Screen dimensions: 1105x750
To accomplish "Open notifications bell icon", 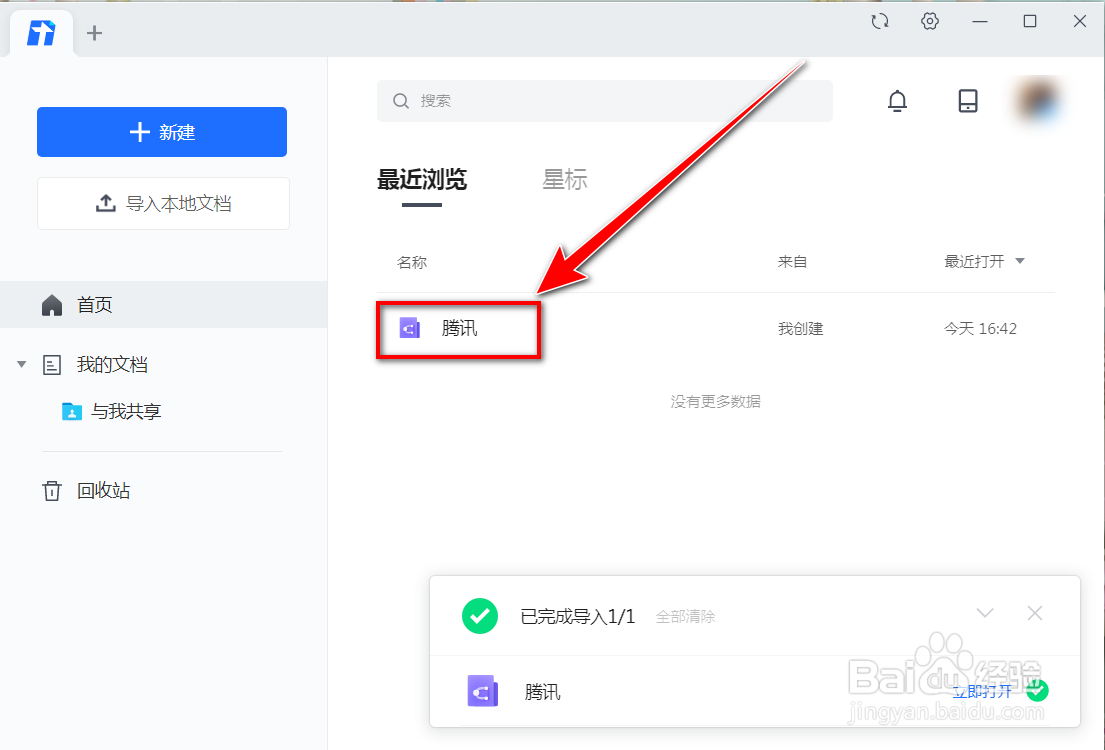I will (897, 101).
